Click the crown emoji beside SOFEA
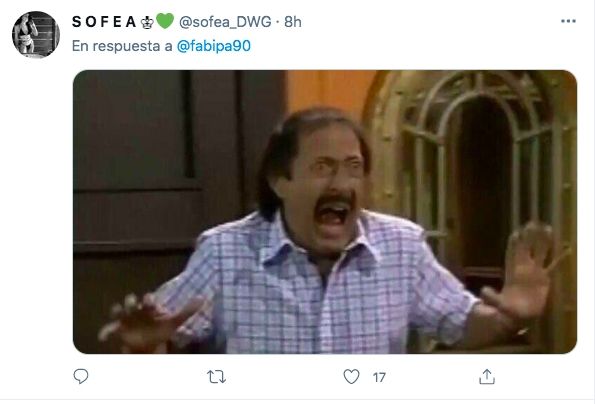 click(x=147, y=22)
